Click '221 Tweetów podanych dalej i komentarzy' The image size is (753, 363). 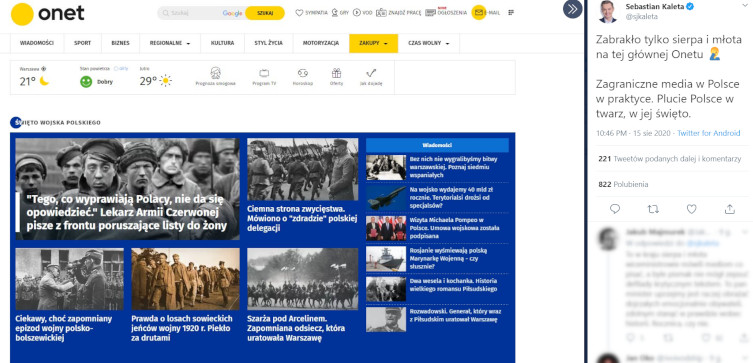(x=670, y=159)
